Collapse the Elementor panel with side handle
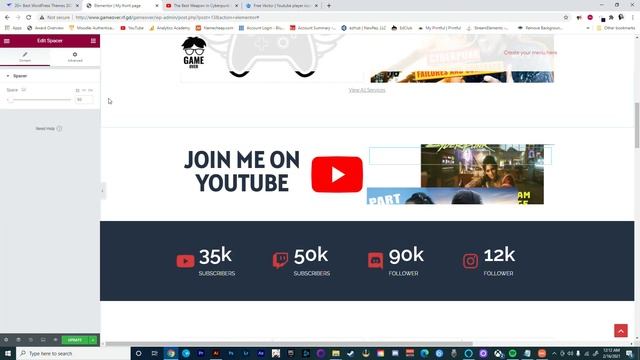 point(102,191)
